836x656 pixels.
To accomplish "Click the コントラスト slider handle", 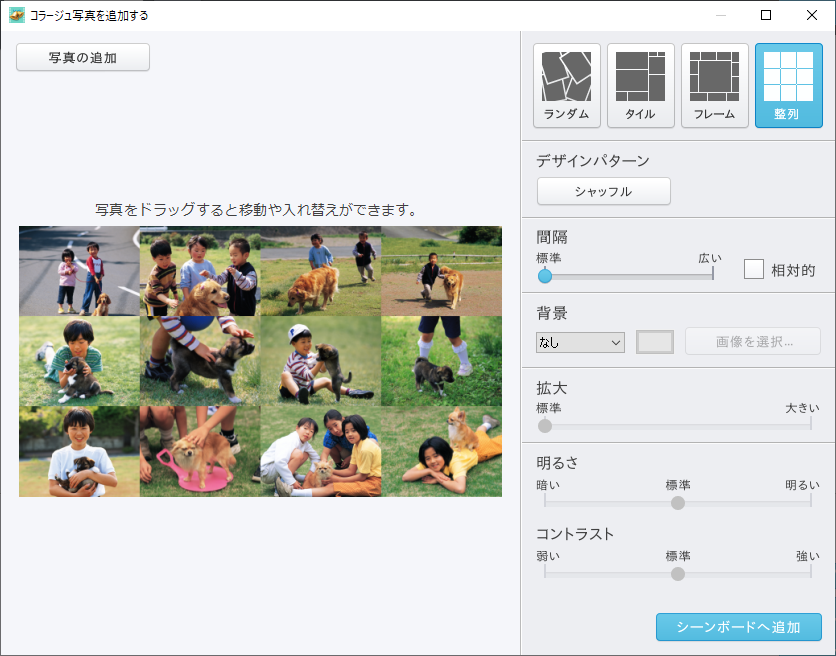I will (x=678, y=574).
